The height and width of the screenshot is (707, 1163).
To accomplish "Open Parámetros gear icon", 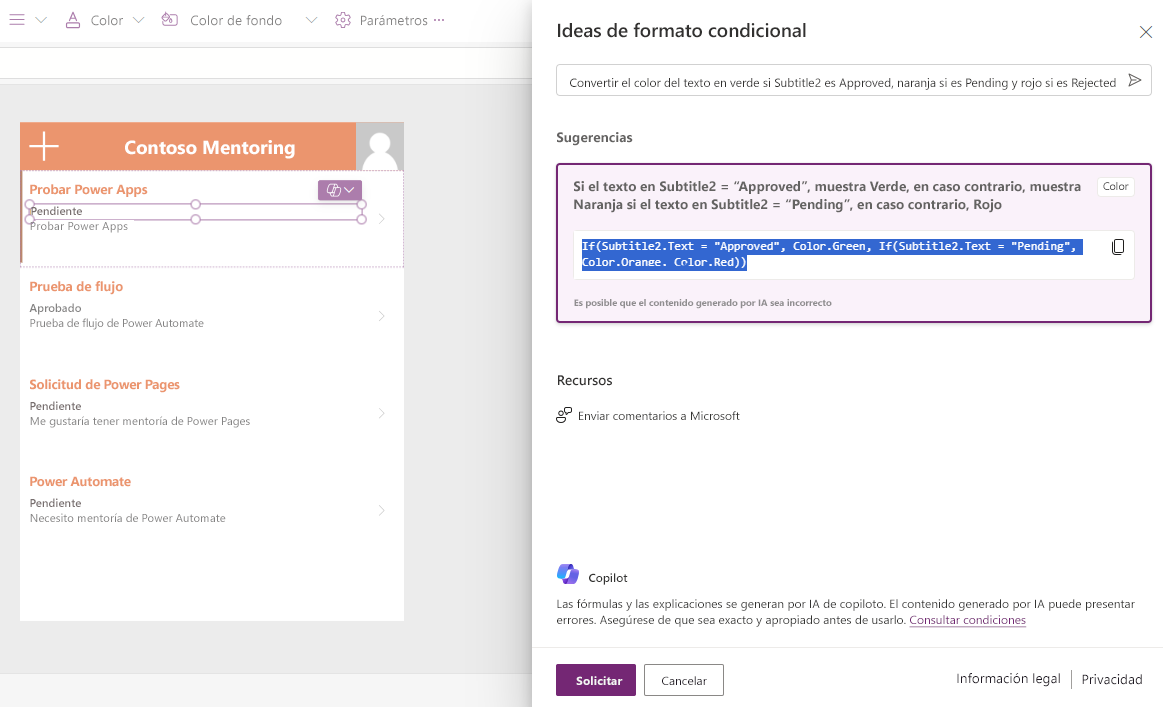I will click(343, 21).
